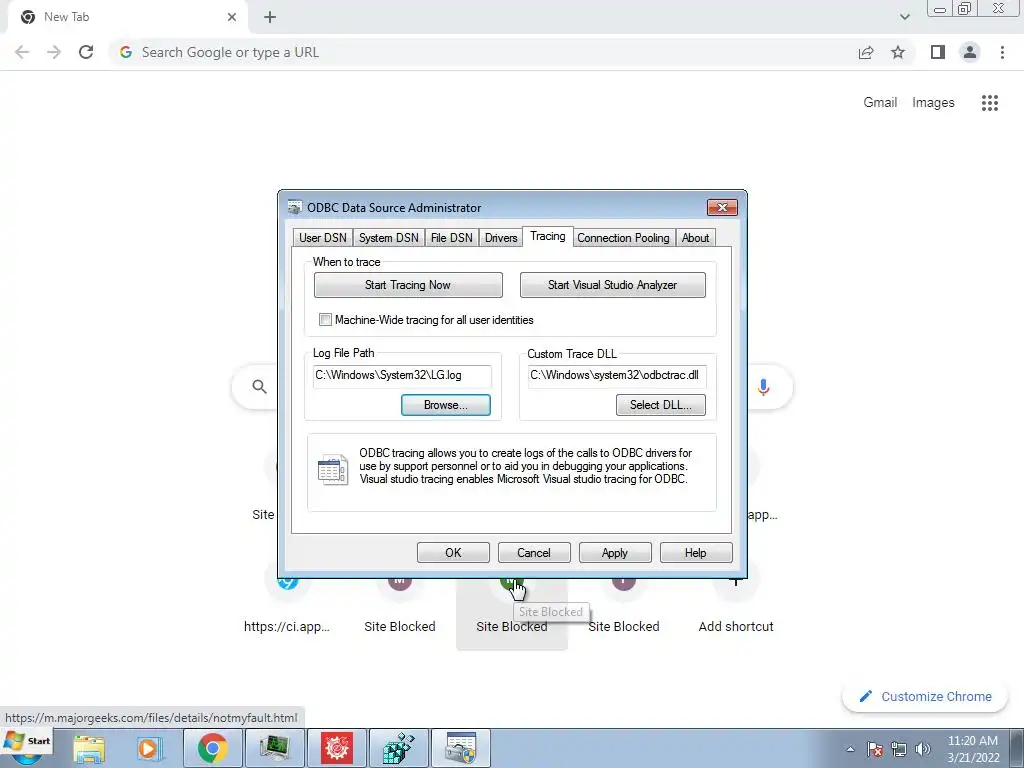The width and height of the screenshot is (1024, 768).
Task: Click the share page icon
Action: click(866, 52)
